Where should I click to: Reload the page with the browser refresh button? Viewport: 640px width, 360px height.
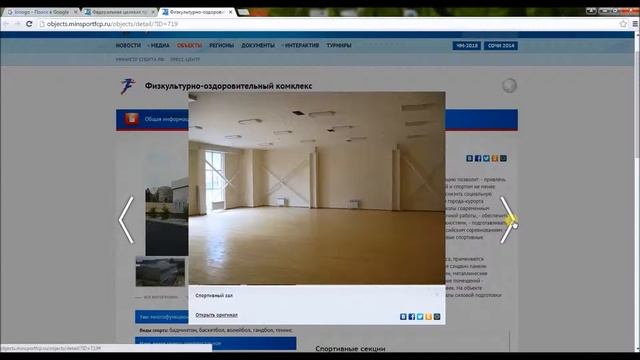tap(29, 24)
